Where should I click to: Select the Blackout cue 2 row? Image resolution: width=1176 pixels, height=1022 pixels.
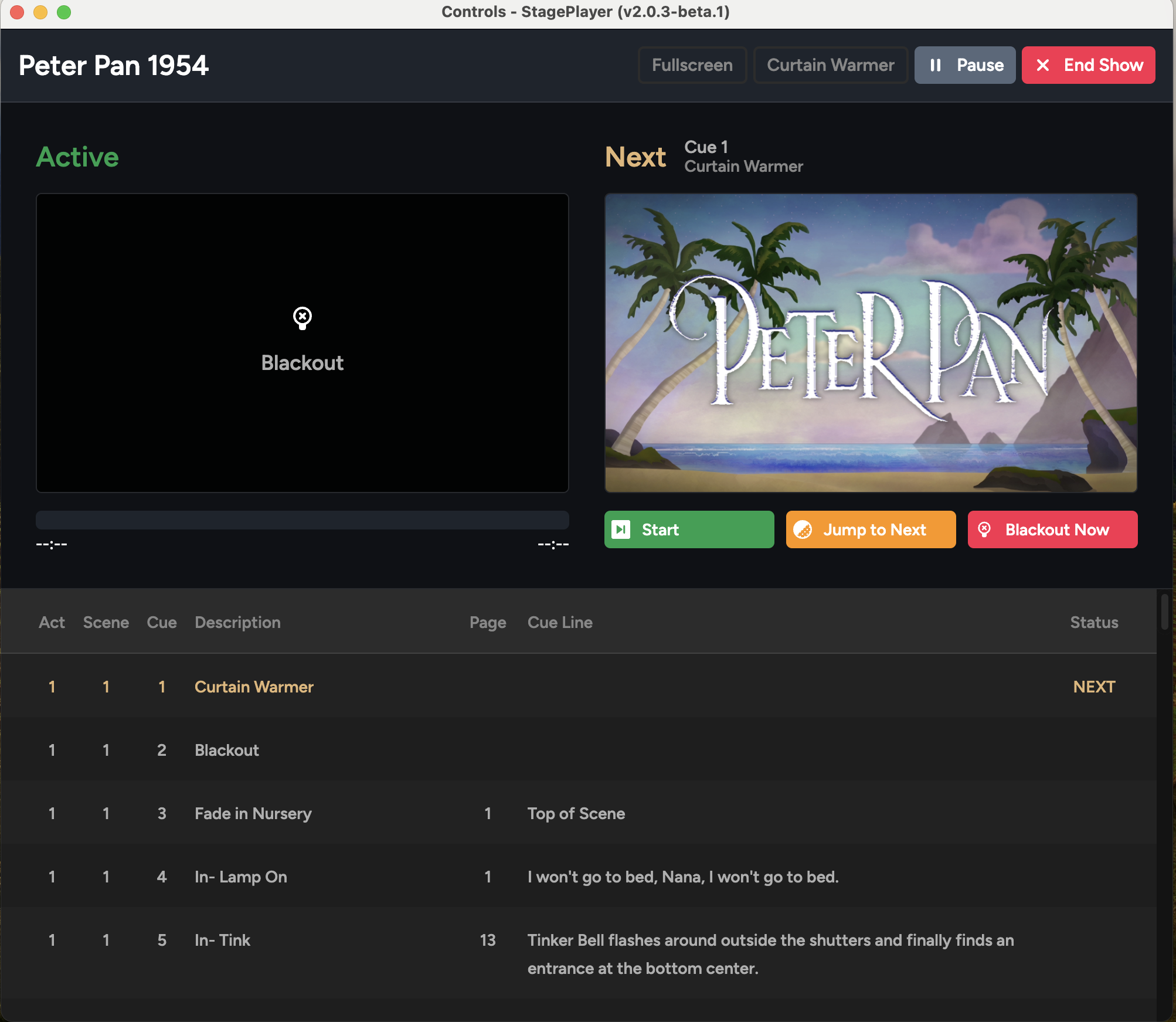[579, 750]
